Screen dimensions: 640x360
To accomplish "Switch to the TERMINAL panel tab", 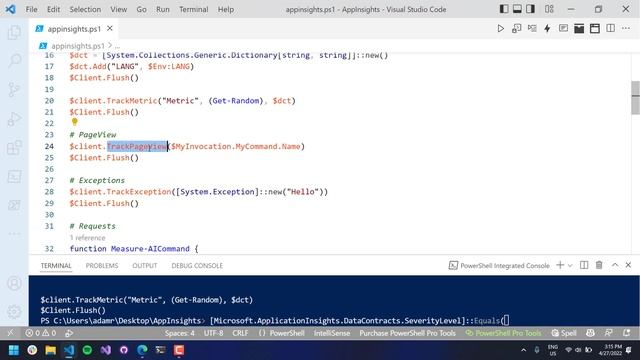I will tap(56, 266).
